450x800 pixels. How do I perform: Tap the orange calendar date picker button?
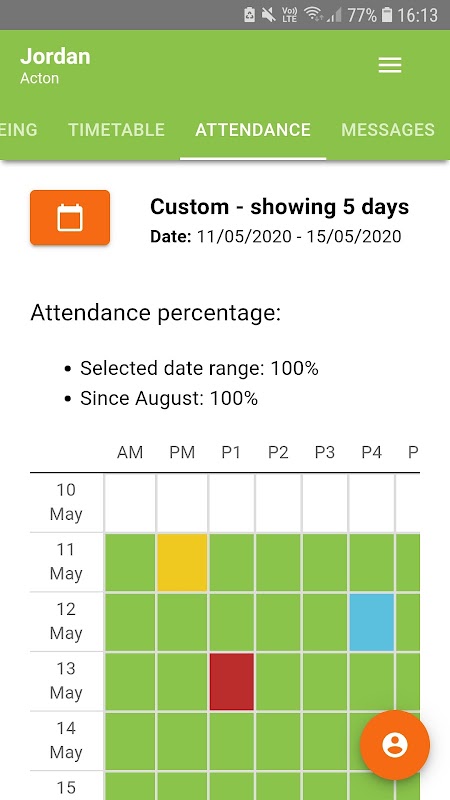click(70, 217)
